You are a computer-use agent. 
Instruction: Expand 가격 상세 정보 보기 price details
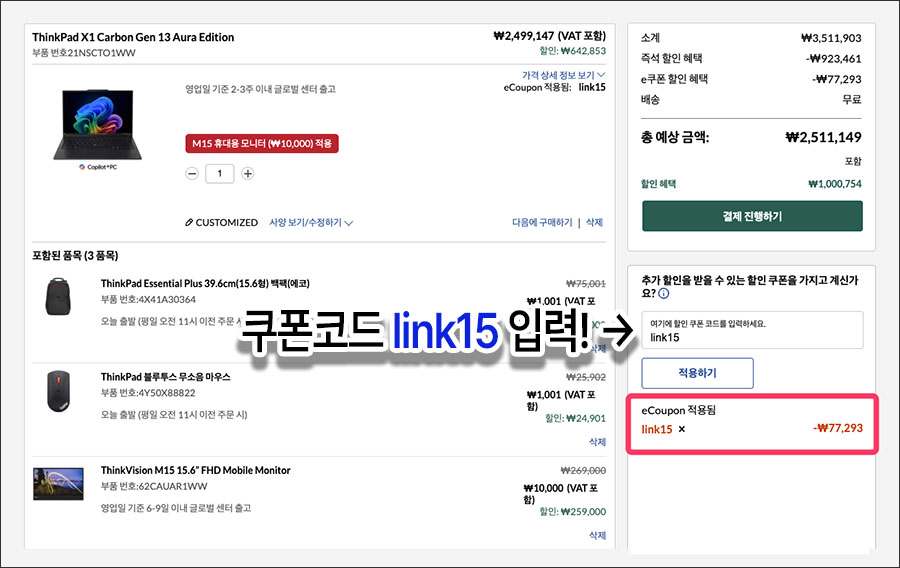[563, 75]
